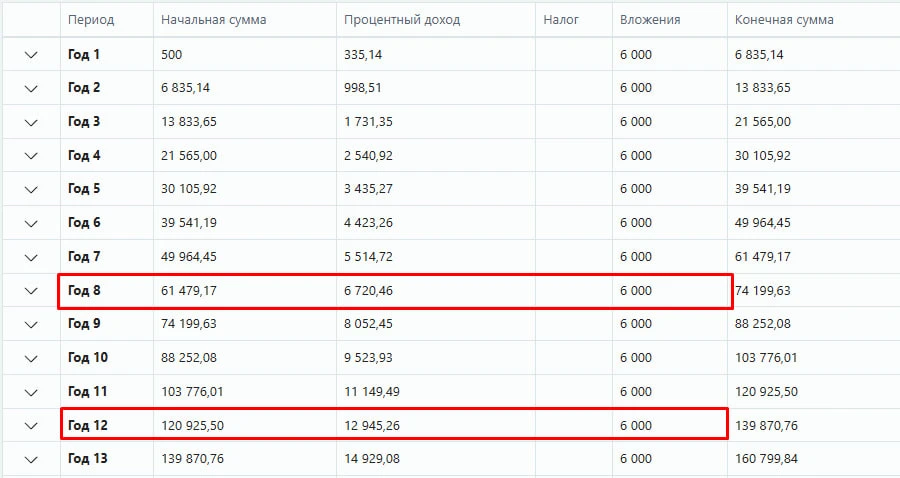The height and width of the screenshot is (478, 900).
Task: Click final amount 74 199,63 in Год 8
Action: tap(763, 290)
